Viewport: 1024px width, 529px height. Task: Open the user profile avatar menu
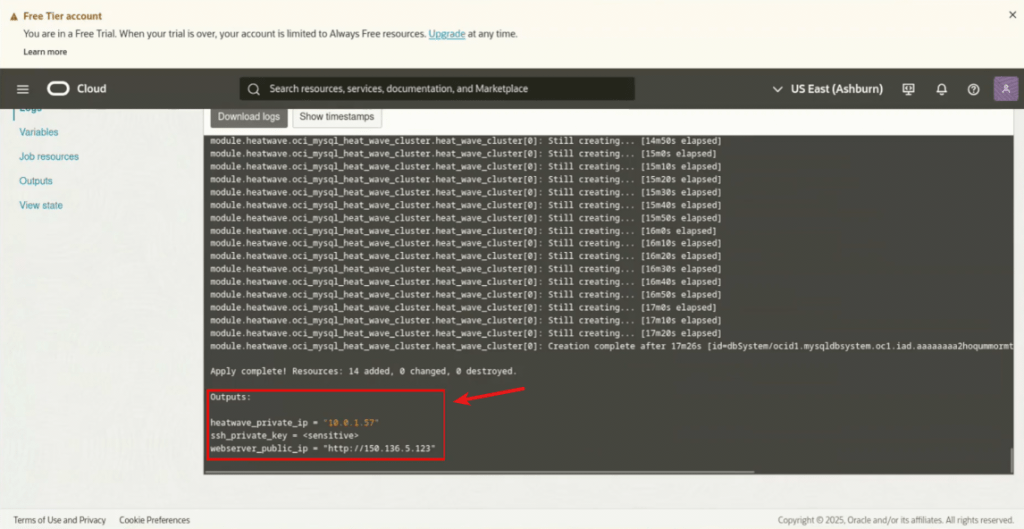point(1006,89)
